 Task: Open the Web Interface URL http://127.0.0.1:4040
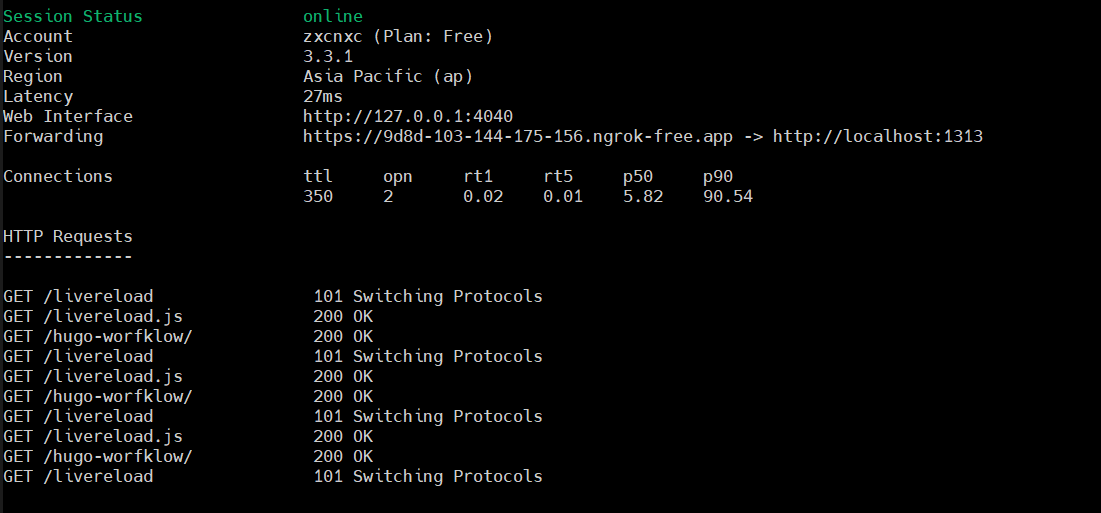[x=408, y=116]
